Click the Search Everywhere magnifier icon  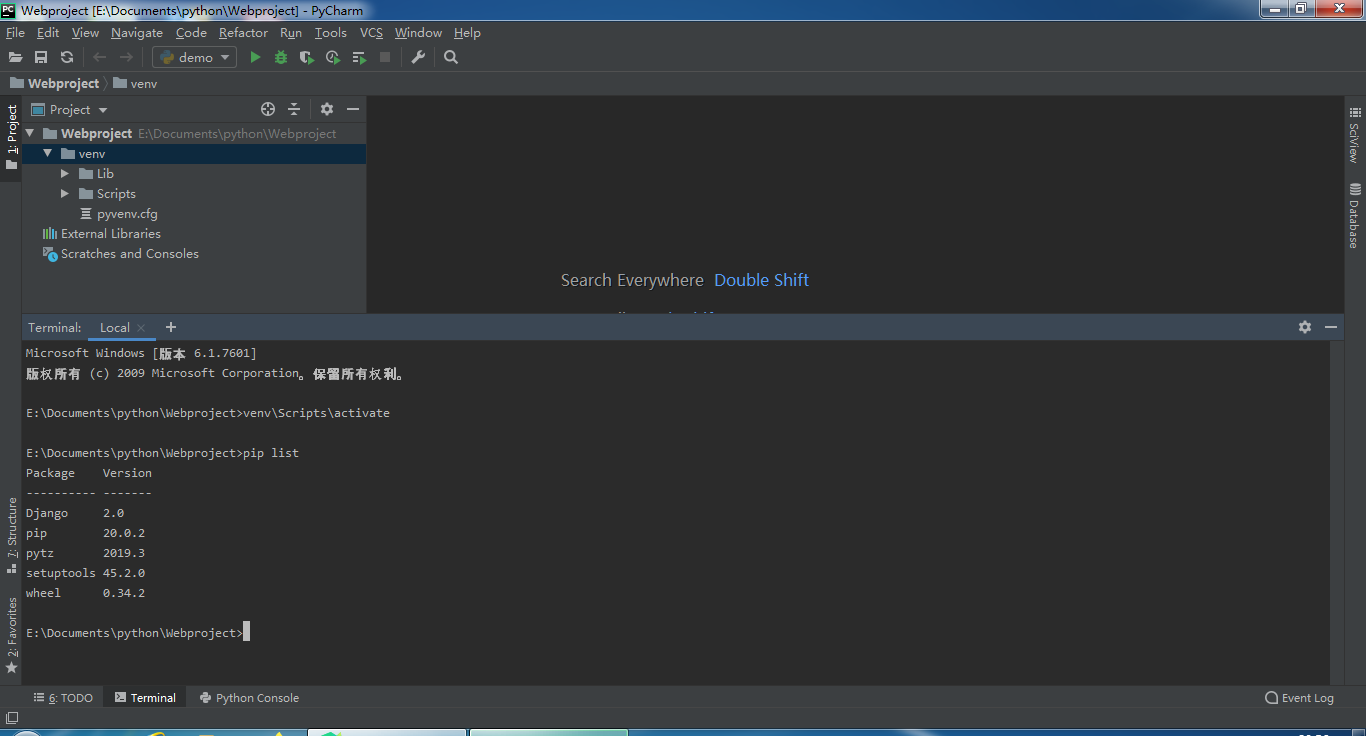[x=451, y=58]
